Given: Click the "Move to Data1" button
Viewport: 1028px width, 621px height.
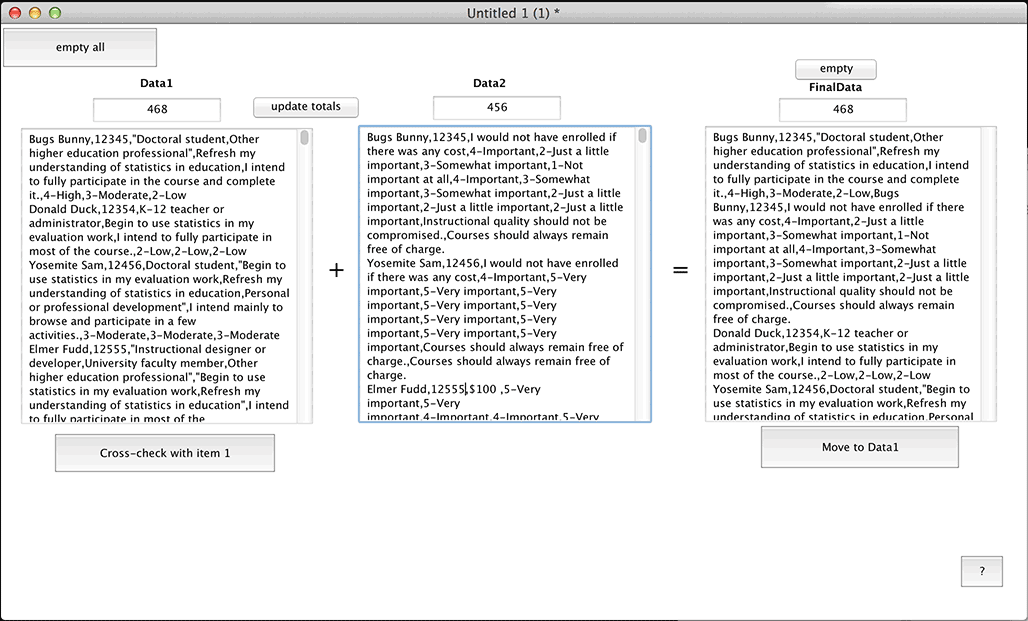Looking at the screenshot, I should click(859, 447).
